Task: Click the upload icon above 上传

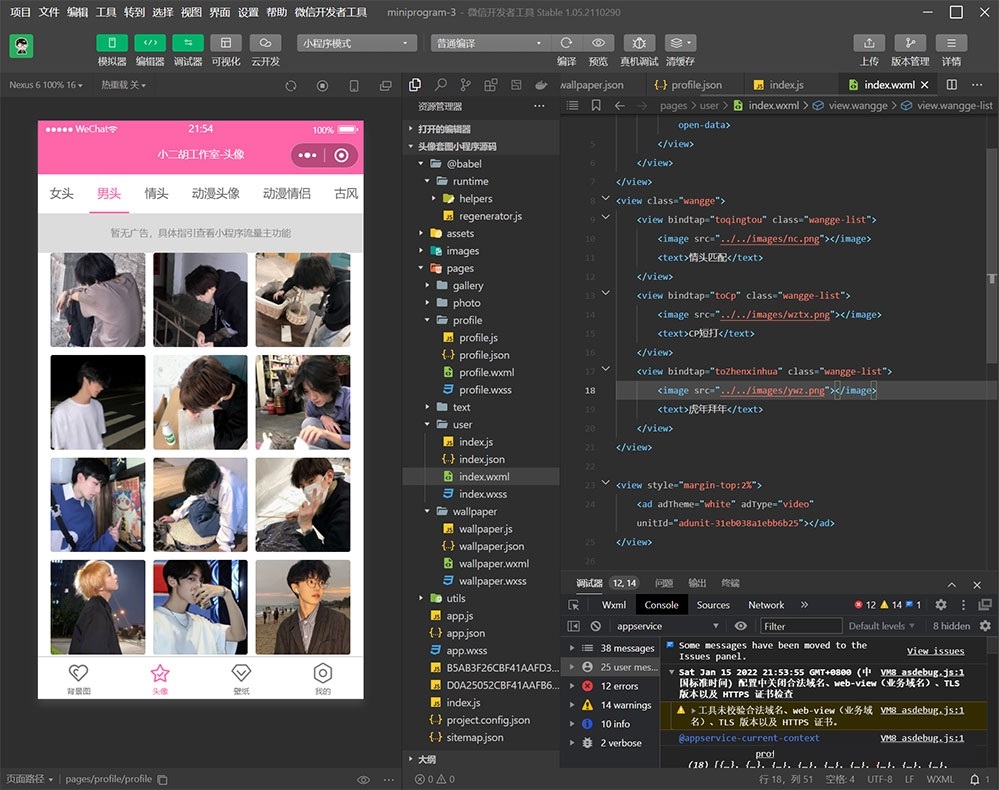Action: coord(869,43)
